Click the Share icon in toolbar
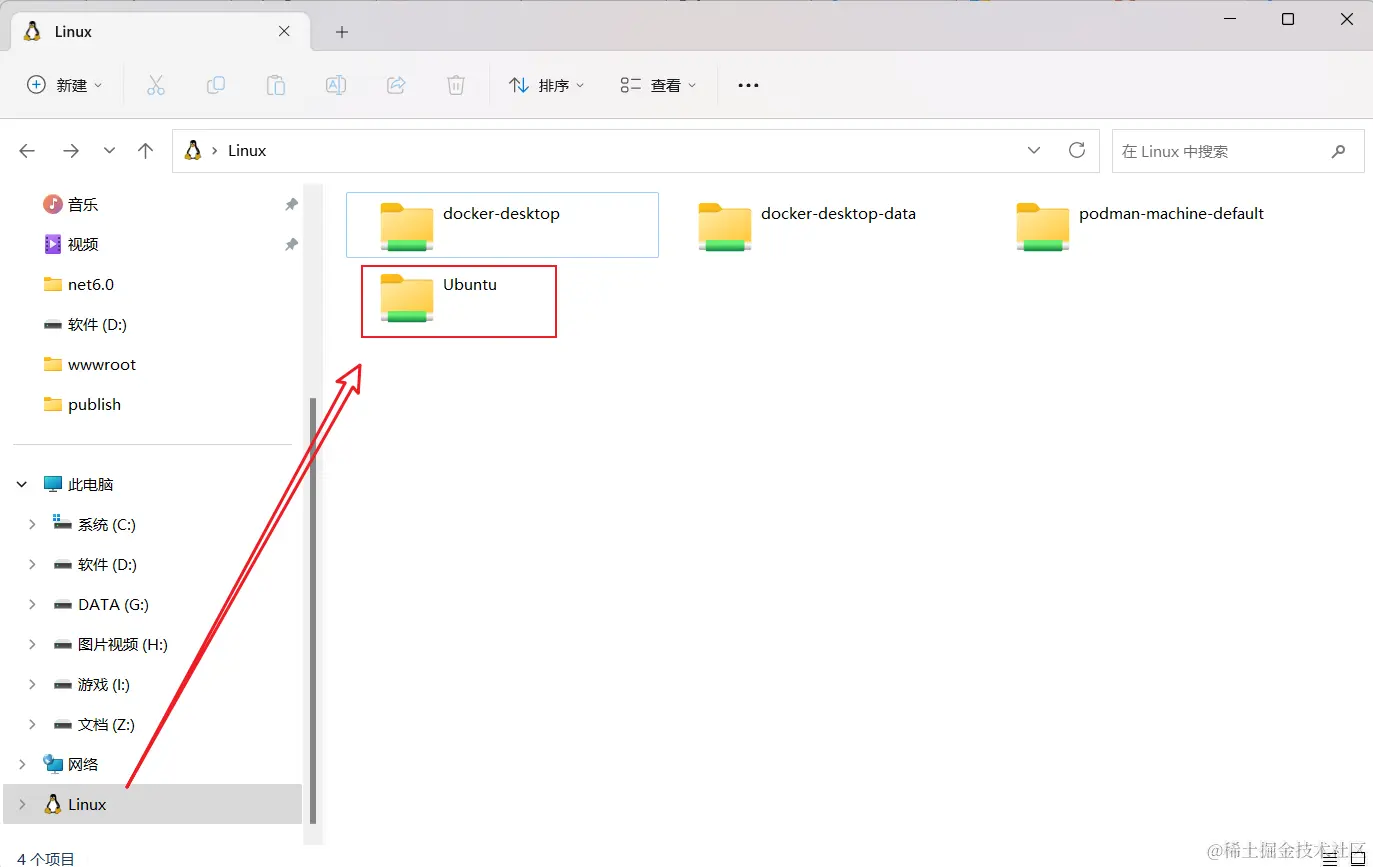Viewport: 1373px width, 867px height. (x=396, y=86)
